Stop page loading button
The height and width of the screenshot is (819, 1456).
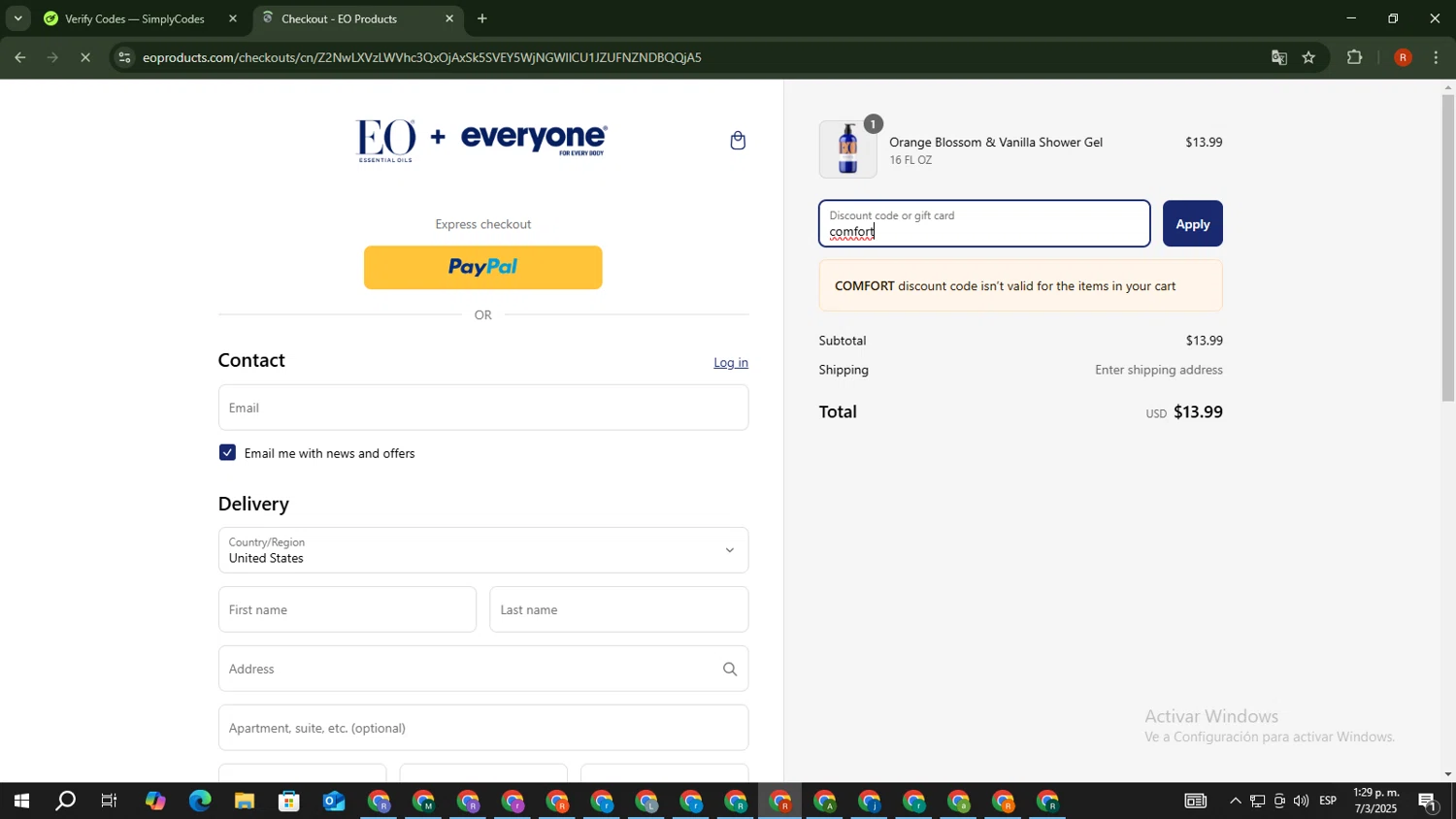(85, 57)
